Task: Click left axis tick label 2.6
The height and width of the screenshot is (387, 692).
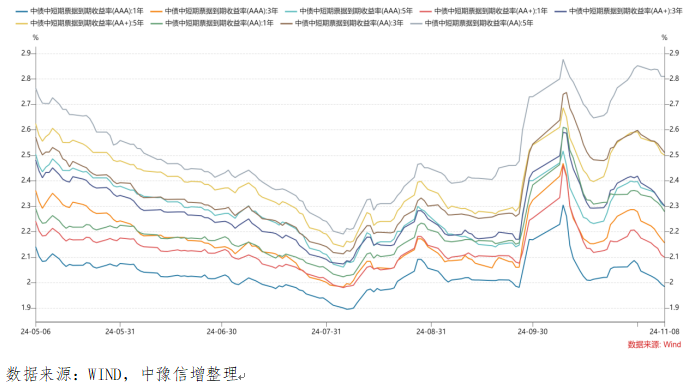Action: point(26,129)
